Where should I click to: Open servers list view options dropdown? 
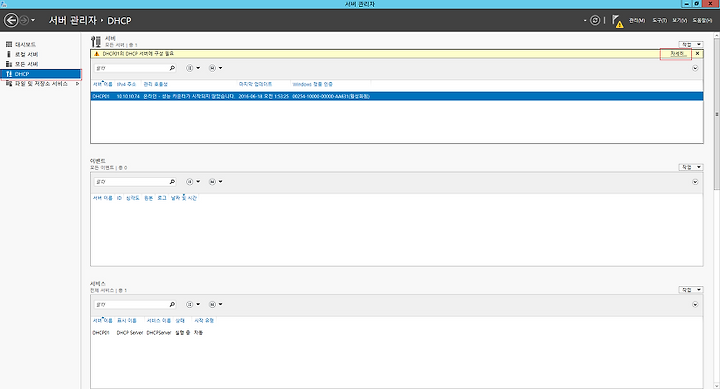point(193,68)
